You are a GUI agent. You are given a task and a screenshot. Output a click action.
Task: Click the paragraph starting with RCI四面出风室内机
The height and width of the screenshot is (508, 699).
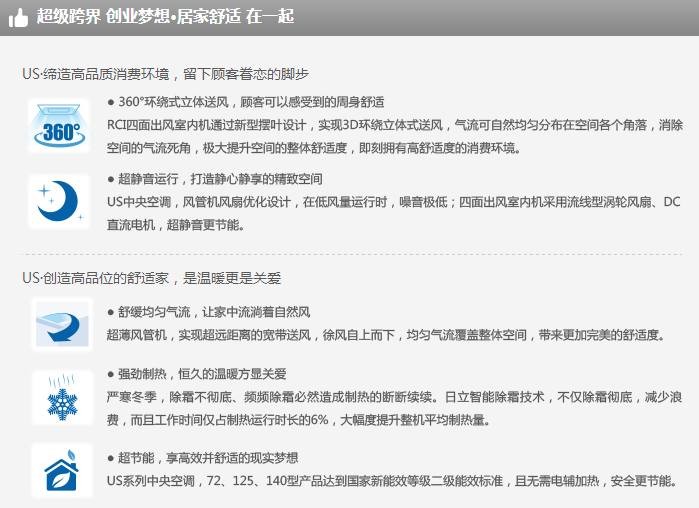point(394,136)
